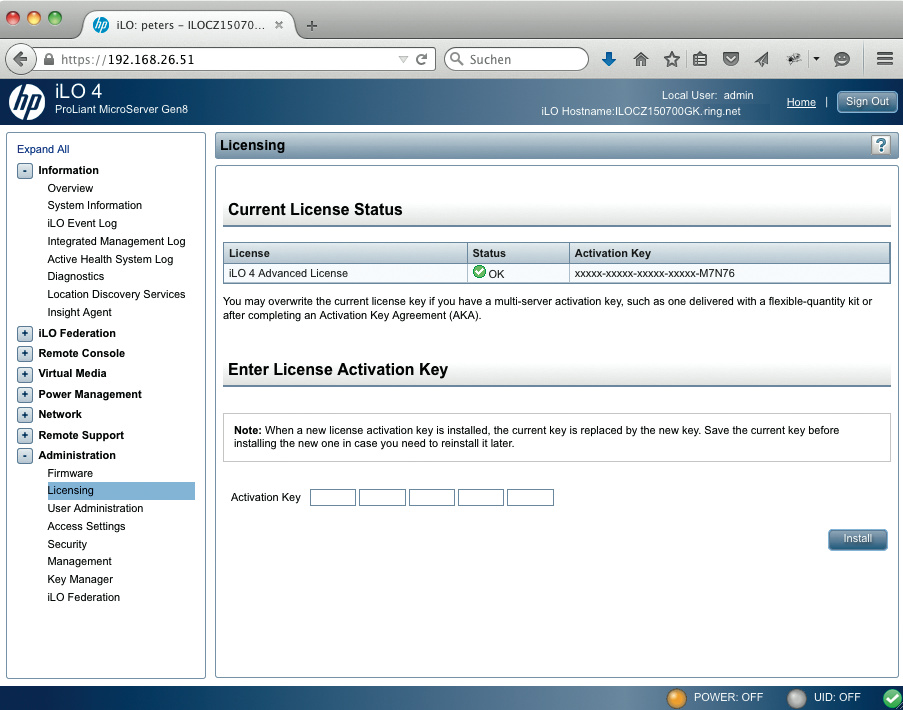The width and height of the screenshot is (903, 710).
Task: Reload the page with the refresh icon
Action: click(422, 59)
